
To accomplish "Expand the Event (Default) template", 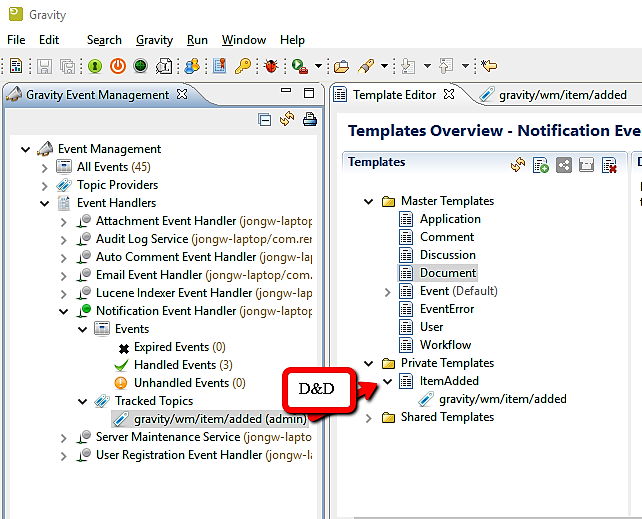I will 388,291.
